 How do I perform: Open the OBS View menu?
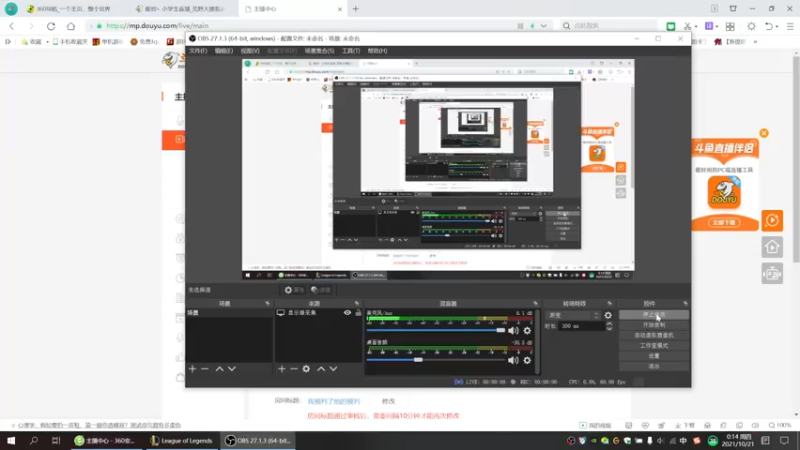point(250,51)
